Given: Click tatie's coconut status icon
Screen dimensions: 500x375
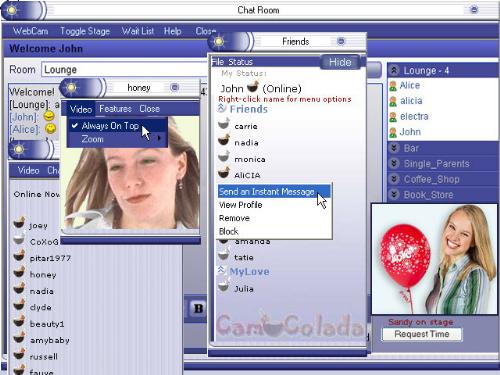Looking at the screenshot, I should click(x=224, y=255).
